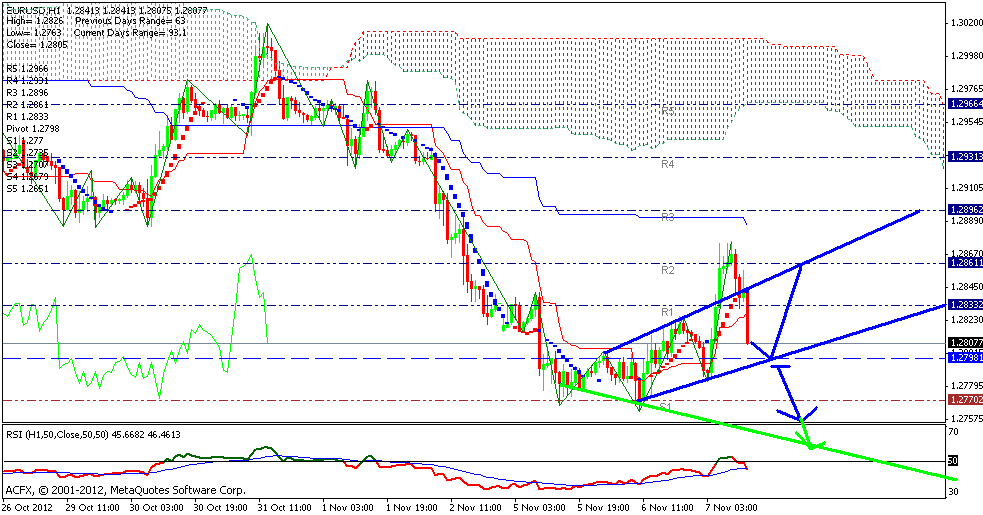983x515 pixels.
Task: Select the 1.28962 price tag on axis
Action: 963,210
